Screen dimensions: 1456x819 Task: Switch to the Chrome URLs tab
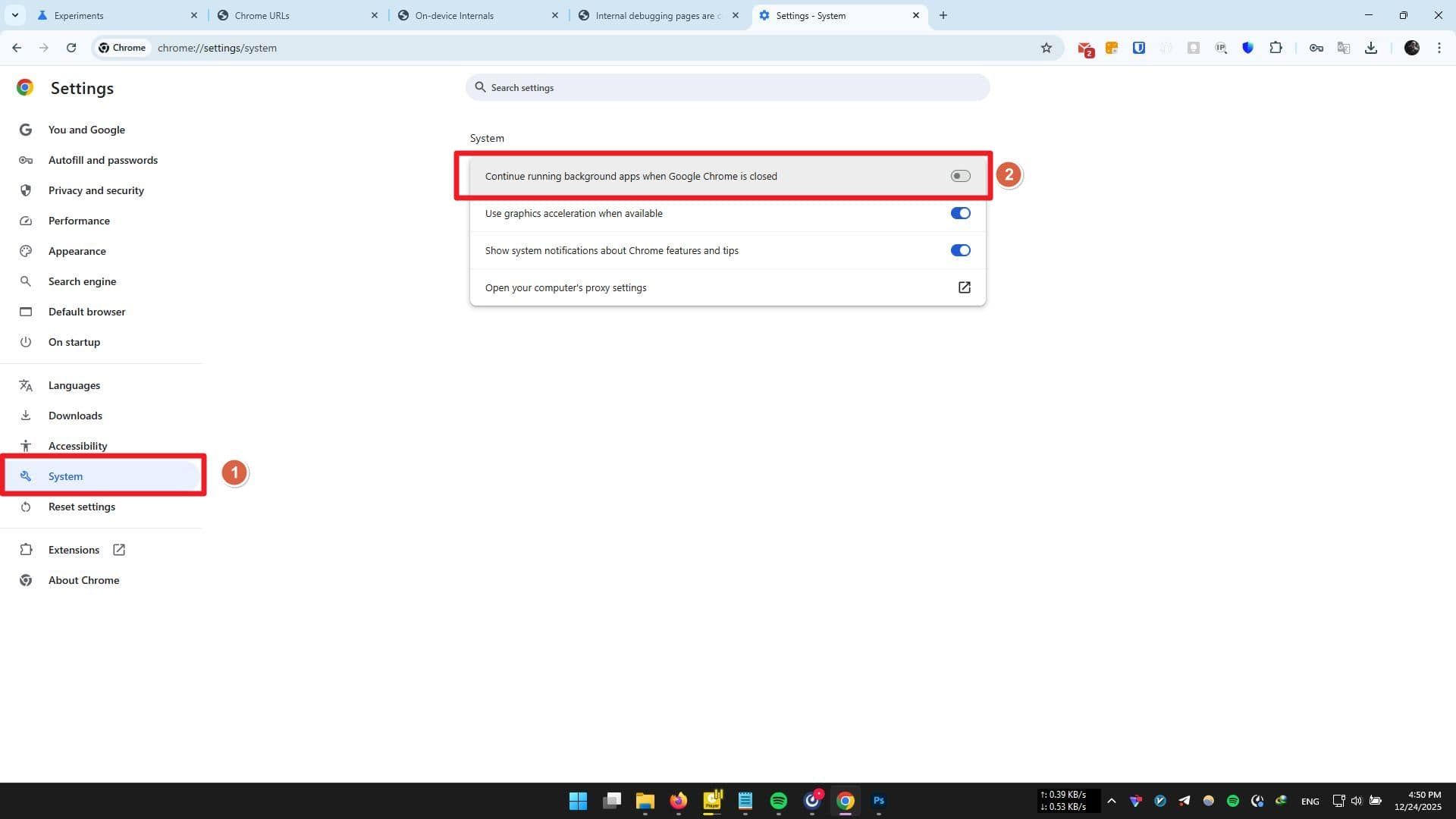click(262, 15)
